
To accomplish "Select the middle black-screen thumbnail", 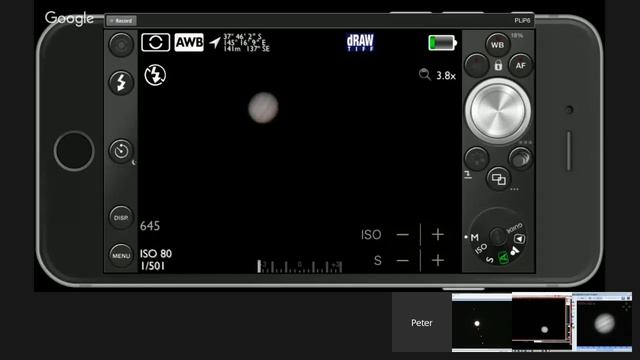I will tap(542, 322).
